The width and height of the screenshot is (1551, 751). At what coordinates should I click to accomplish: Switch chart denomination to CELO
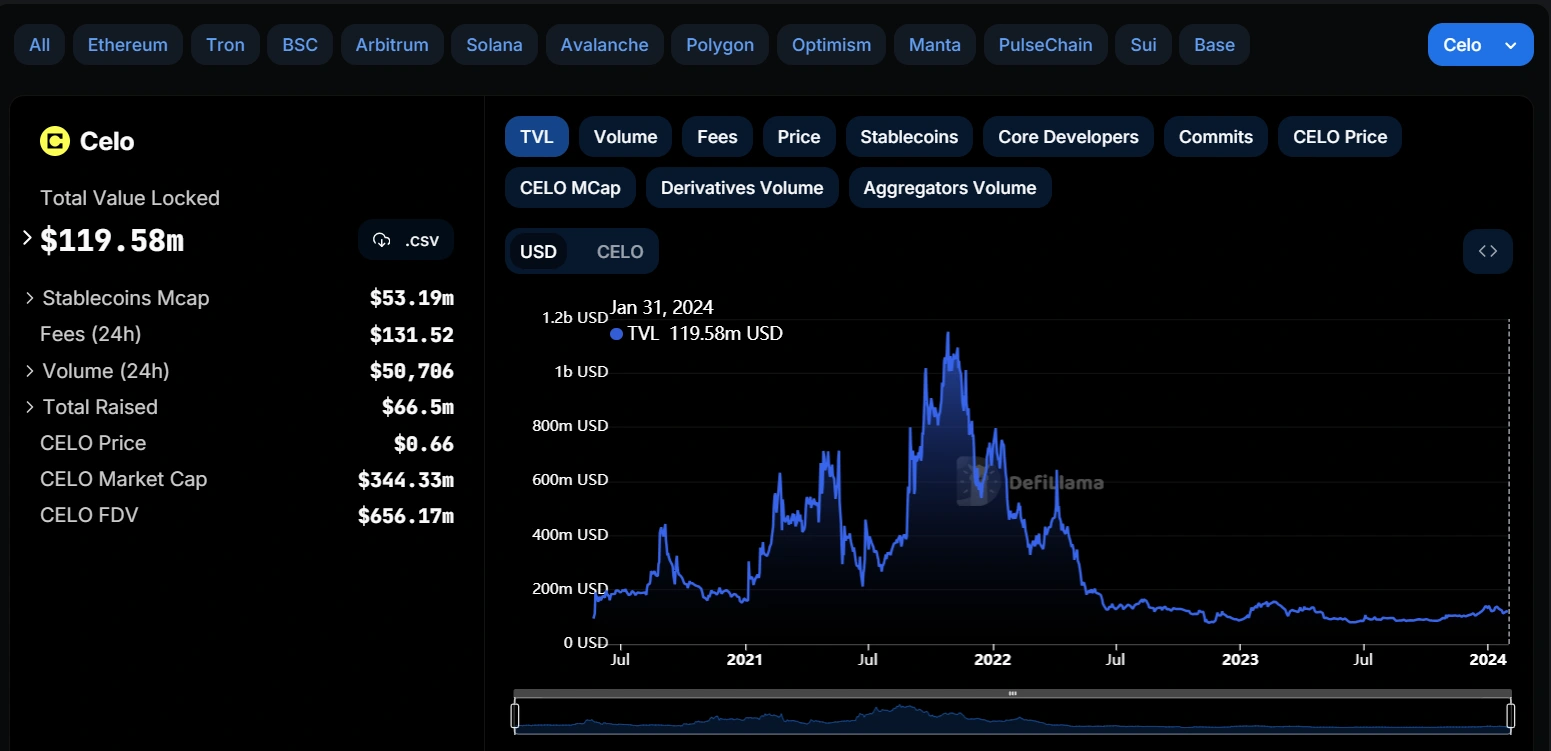coord(620,252)
